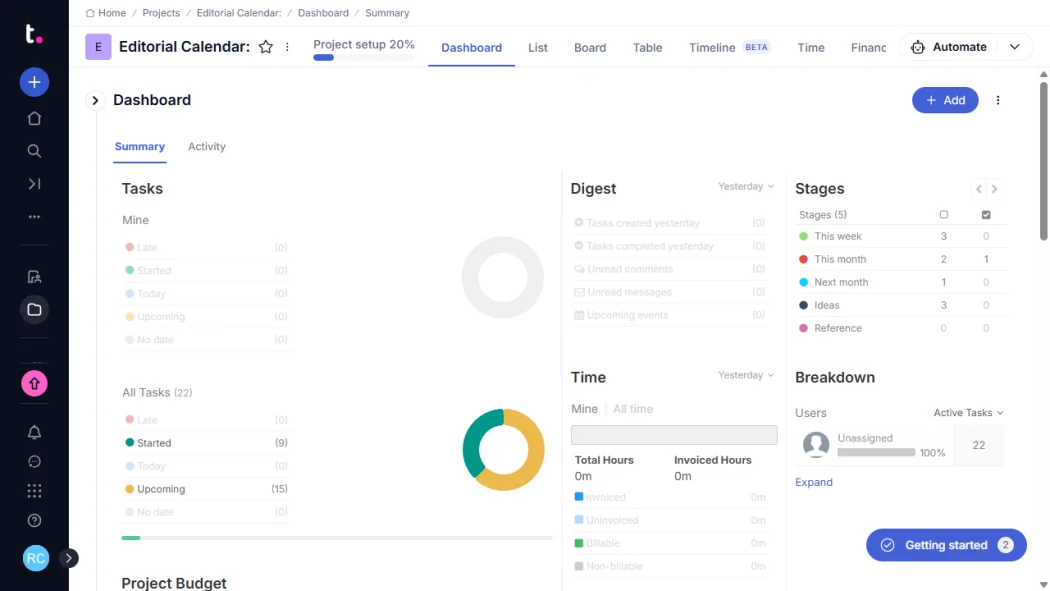Click the purple E project icon

tap(98, 47)
